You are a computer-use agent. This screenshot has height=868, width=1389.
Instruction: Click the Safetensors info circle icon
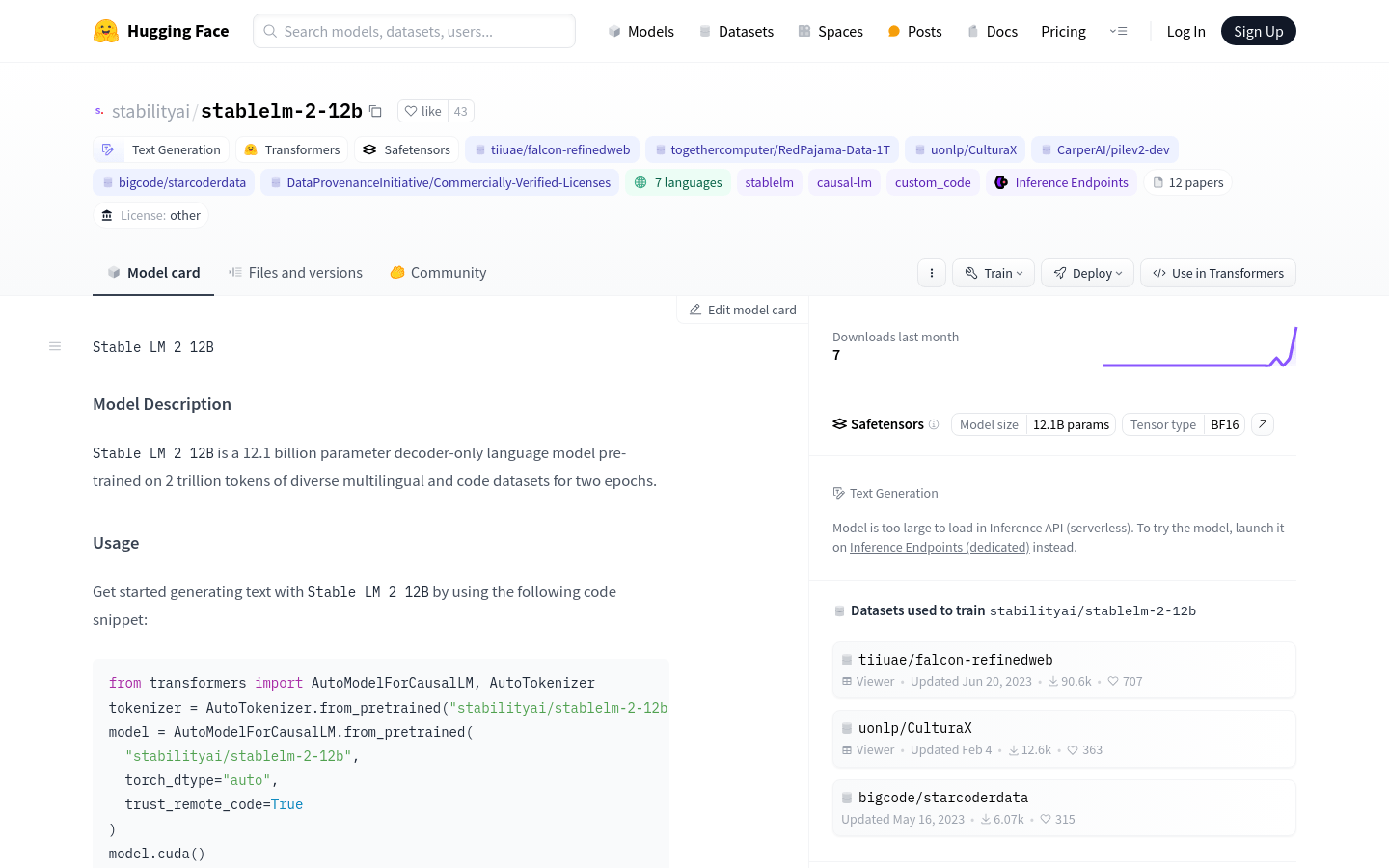point(934,424)
